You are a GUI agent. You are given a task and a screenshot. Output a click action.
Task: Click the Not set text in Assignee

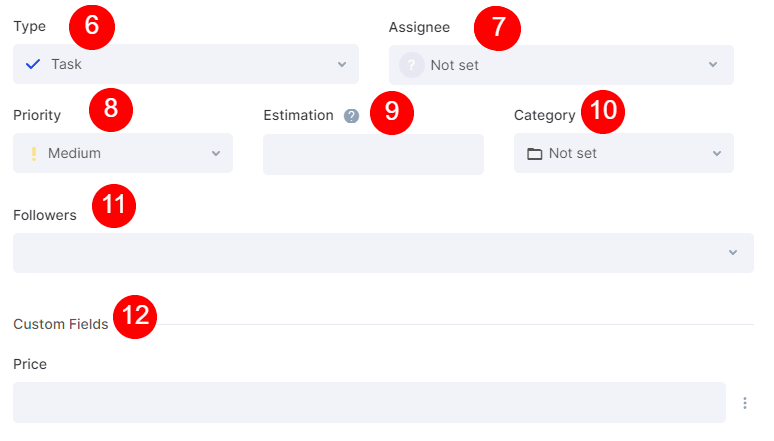pos(455,66)
